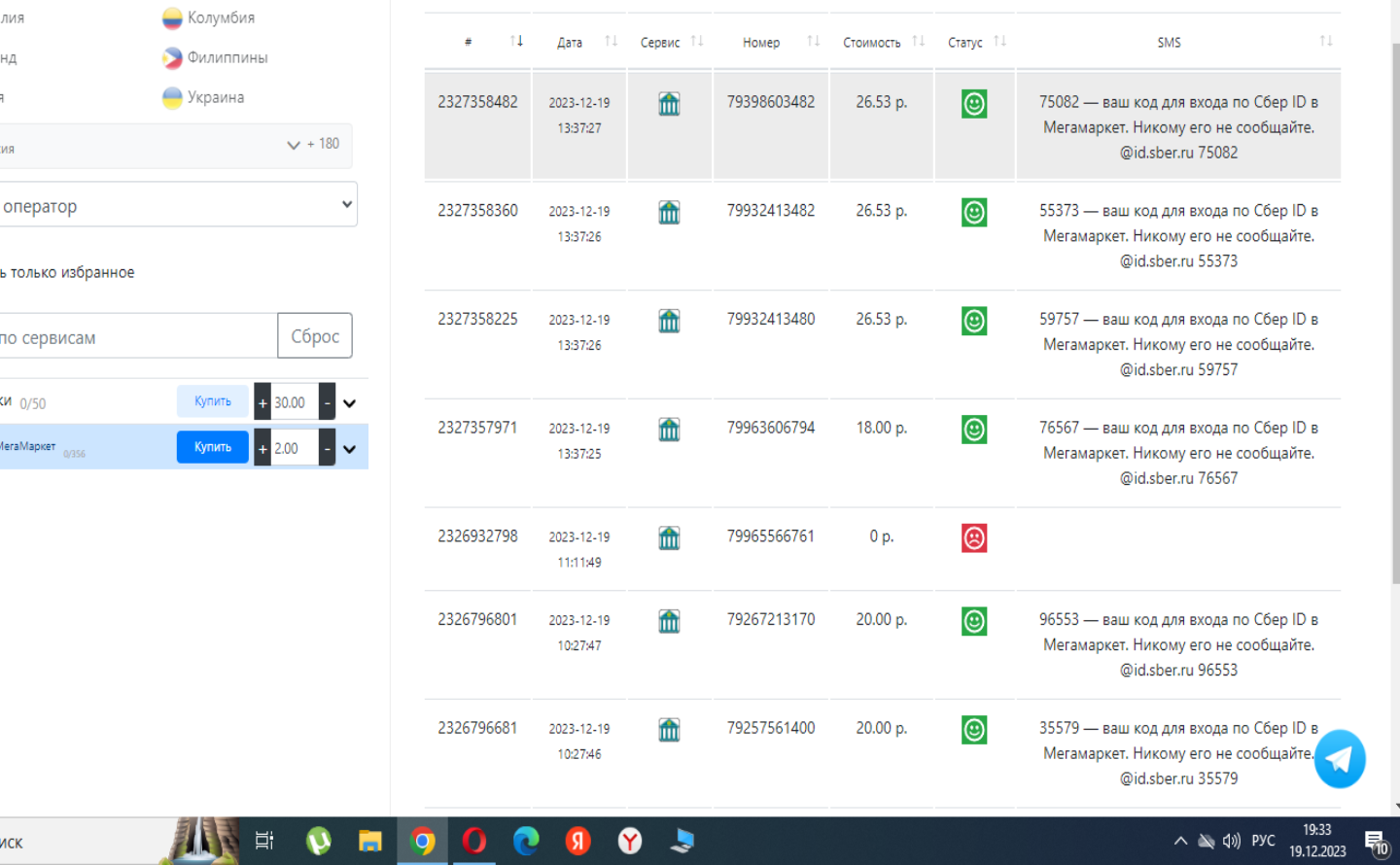Decrease the 30.00 price with minus
This screenshot has width=1400, height=865.
[328, 402]
